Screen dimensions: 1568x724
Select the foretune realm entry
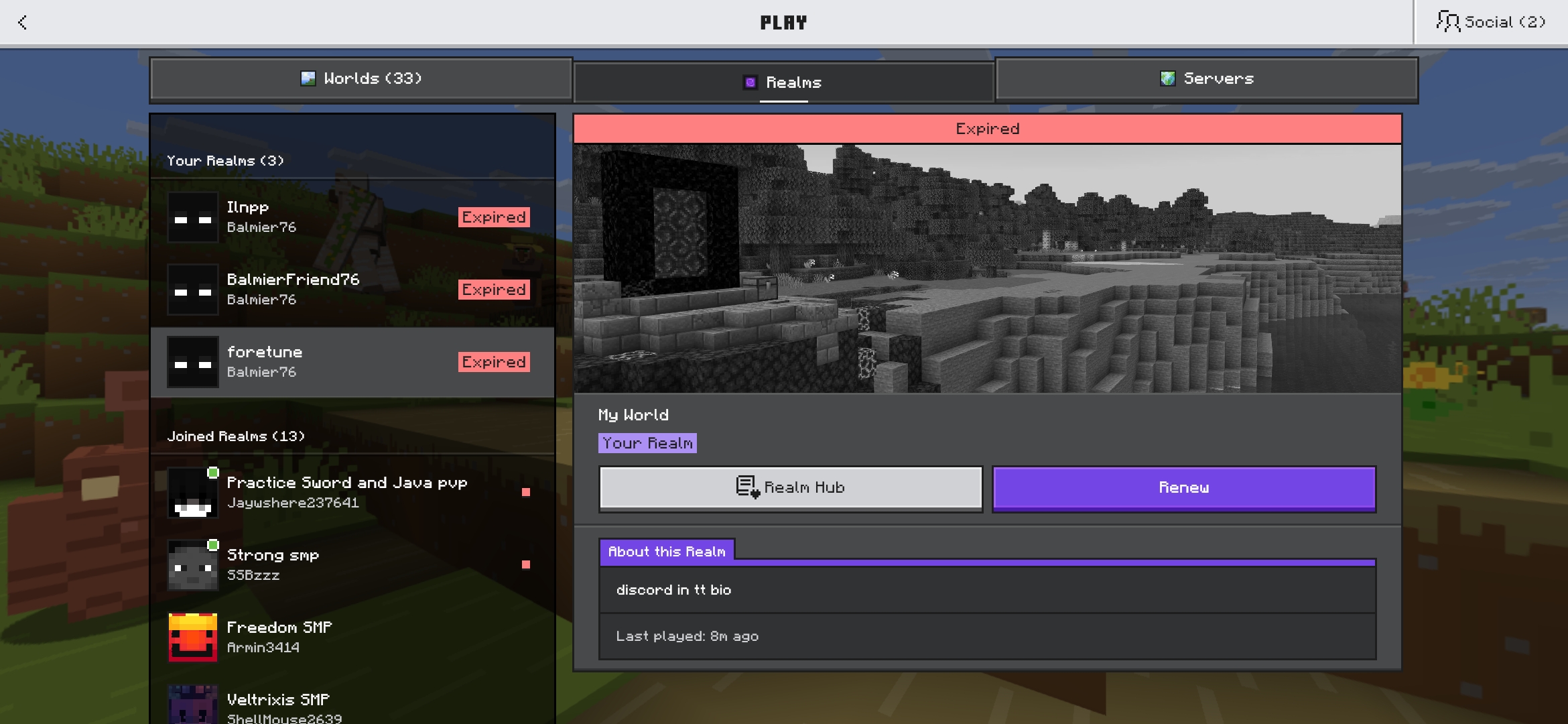353,362
